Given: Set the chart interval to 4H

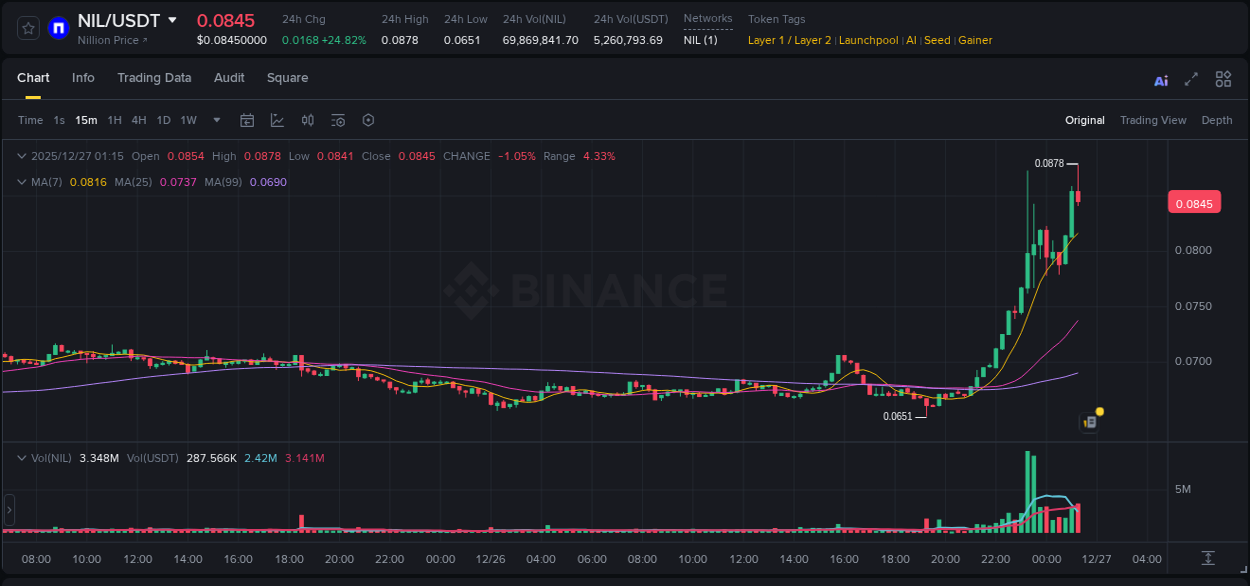Looking at the screenshot, I should 138,120.
